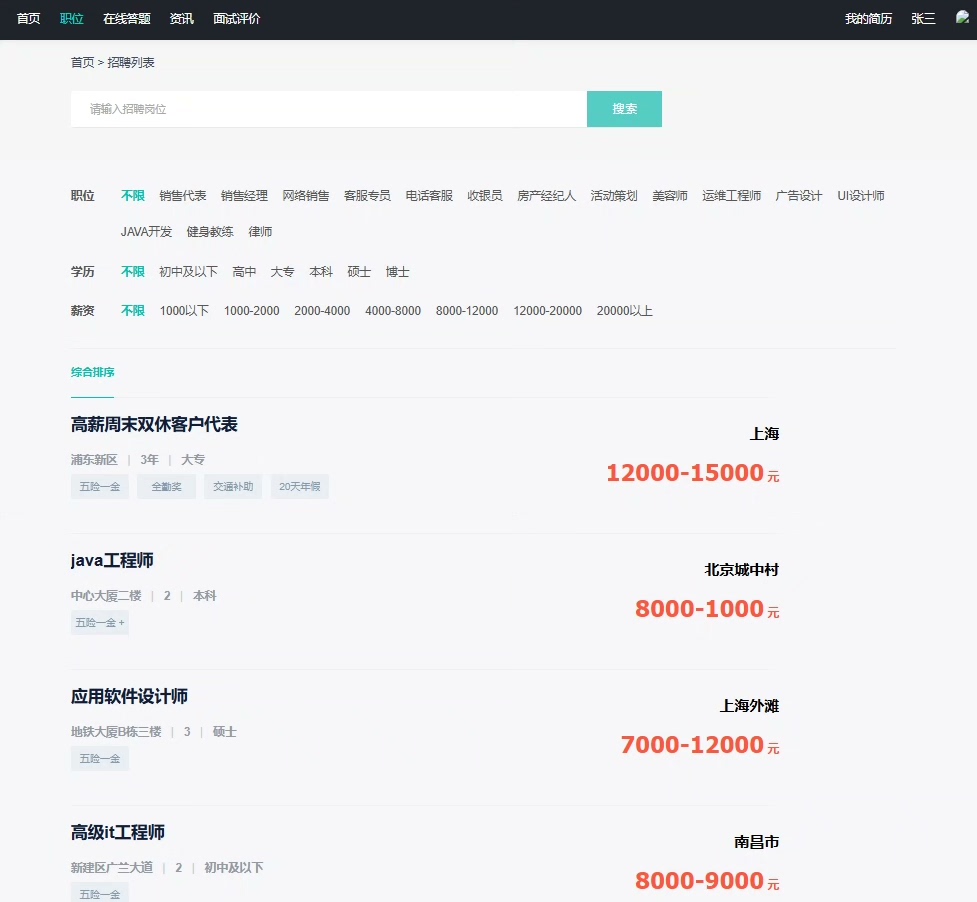Open the 高薪周末双休客户代表 job listing
The width and height of the screenshot is (977, 902).
[154, 424]
